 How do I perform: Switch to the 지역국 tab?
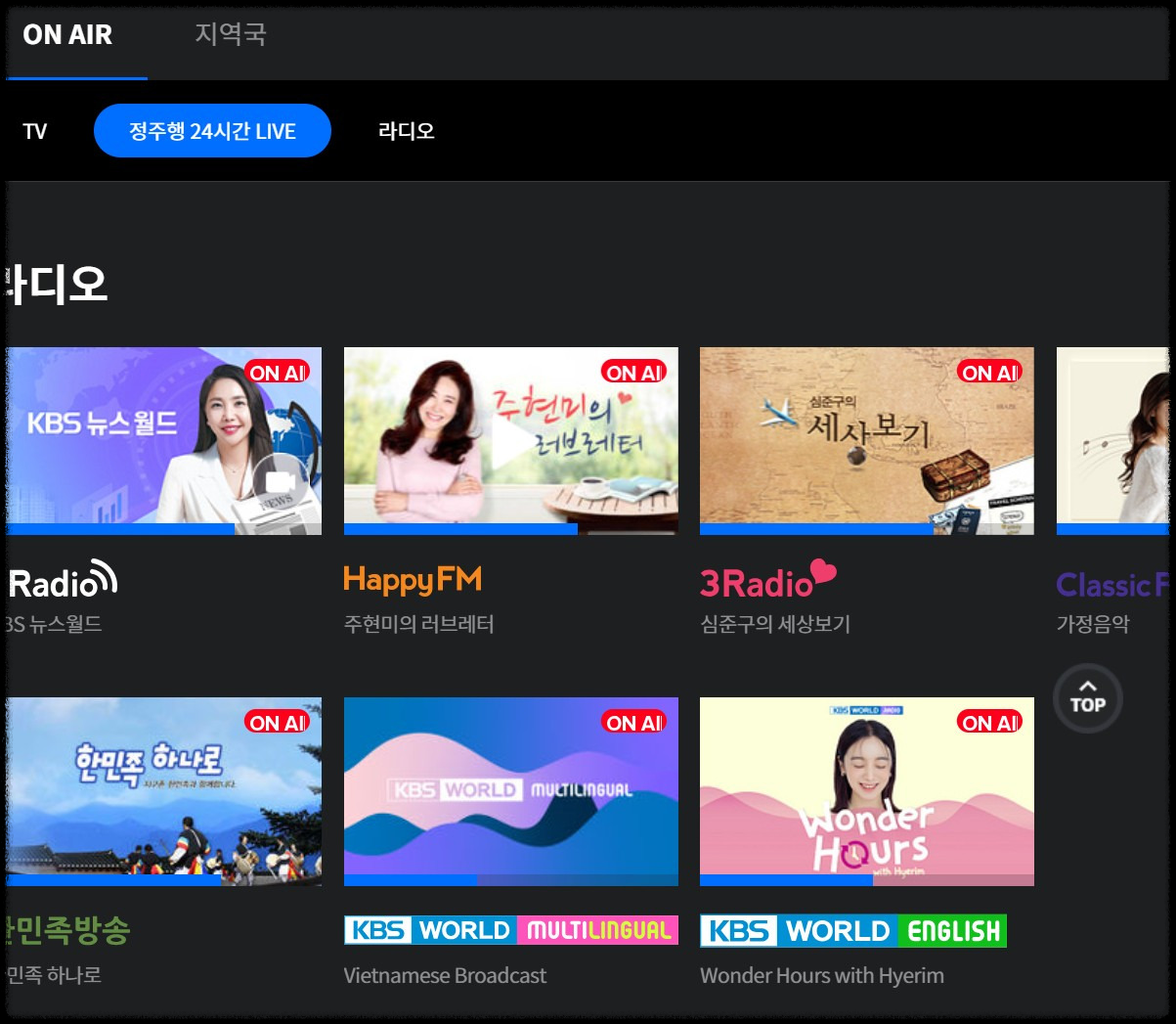231,34
